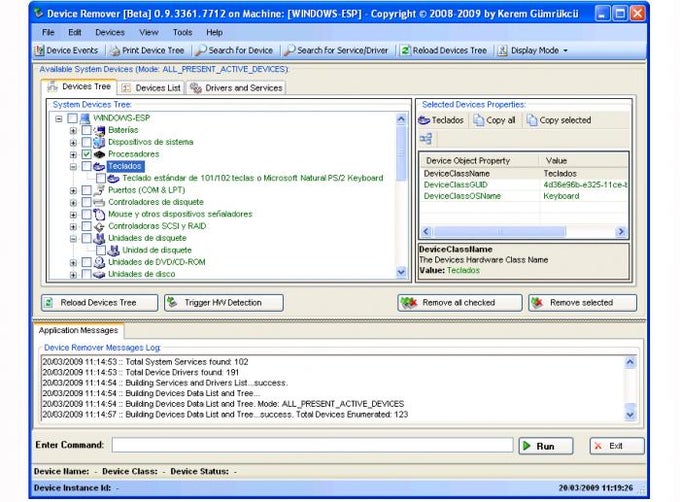Image resolution: width=680 pixels, height=502 pixels.
Task: Click the Unidades de DVD/CD-ROM disc icon
Action: (x=99, y=262)
